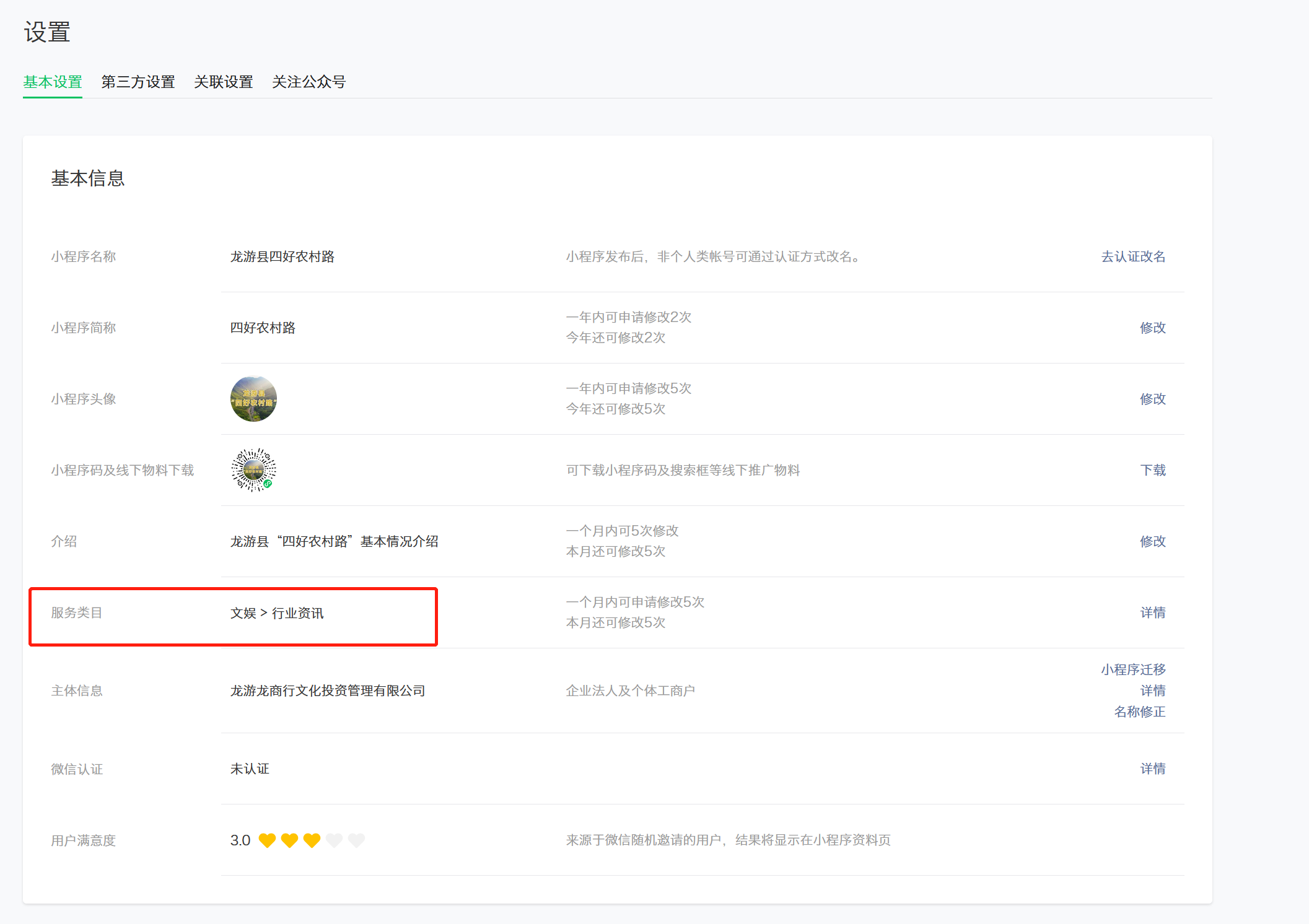Viewport: 1309px width, 924px height.
Task: Click 下载 for mini program code
Action: click(x=1152, y=470)
